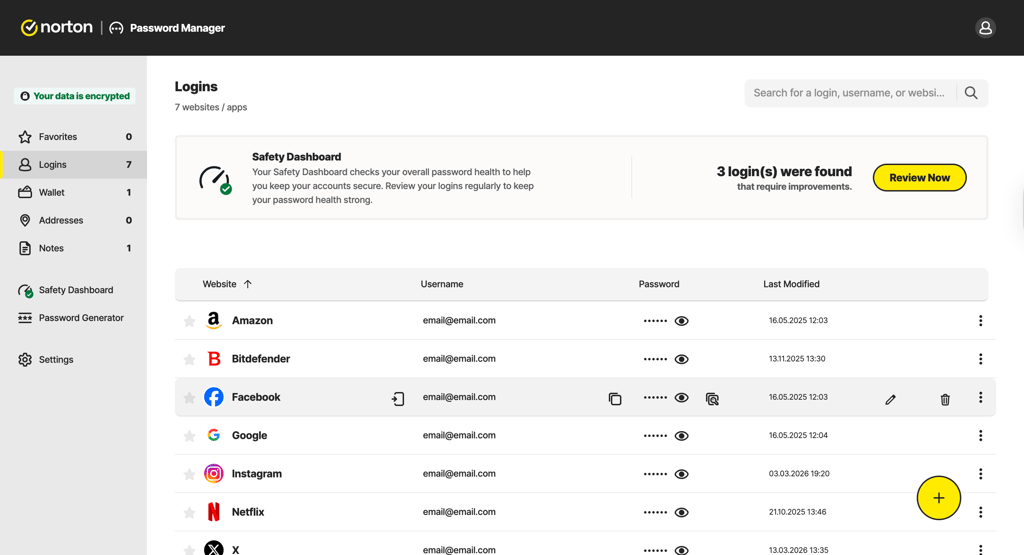Click the Bitdefender logo icon
The image size is (1024, 555).
[x=214, y=358]
